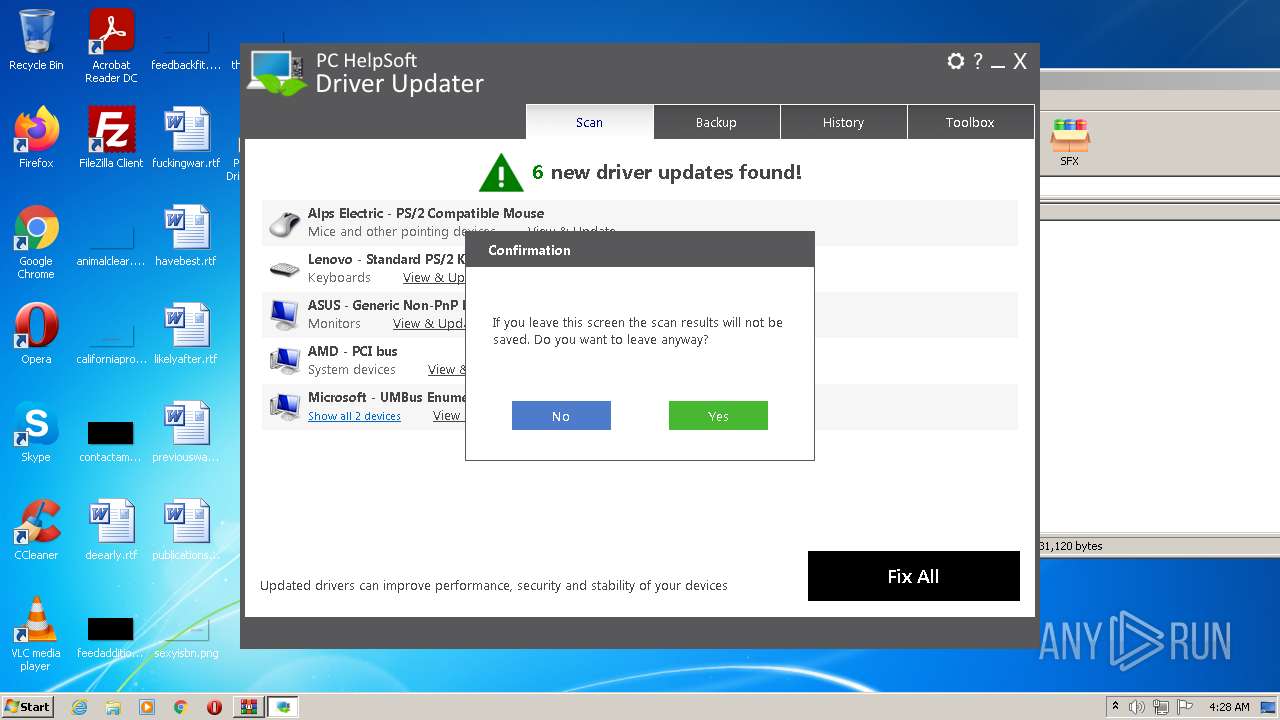This screenshot has height=720, width=1280.
Task: Launch Skype desktop shortcut
Action: pyautogui.click(x=36, y=432)
